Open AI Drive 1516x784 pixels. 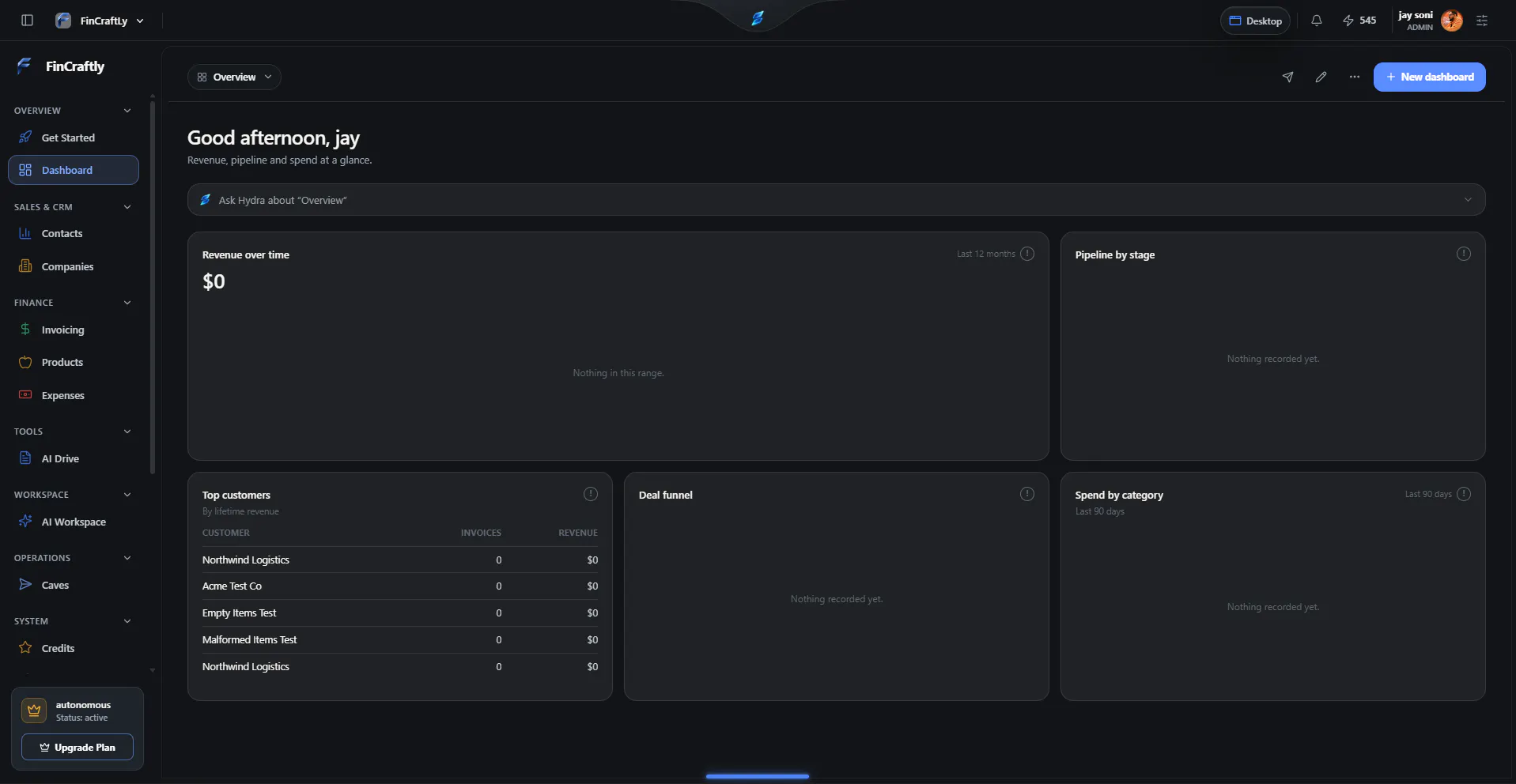coord(74,459)
